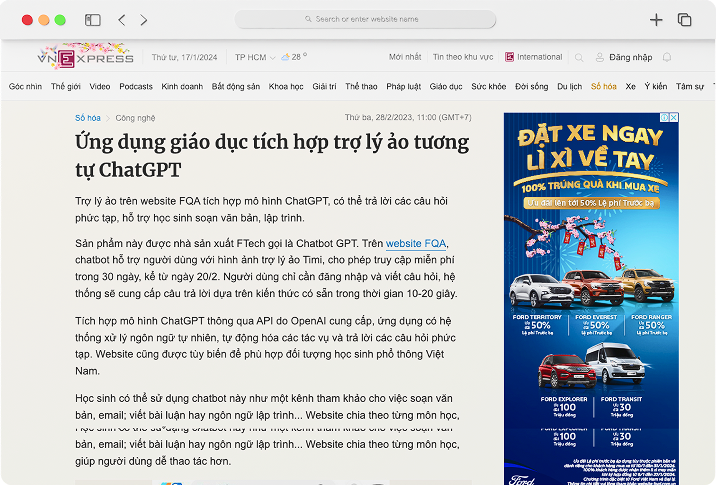Image resolution: width=716 pixels, height=485 pixels.
Task: Open the Xe menu item
Action: click(x=631, y=86)
